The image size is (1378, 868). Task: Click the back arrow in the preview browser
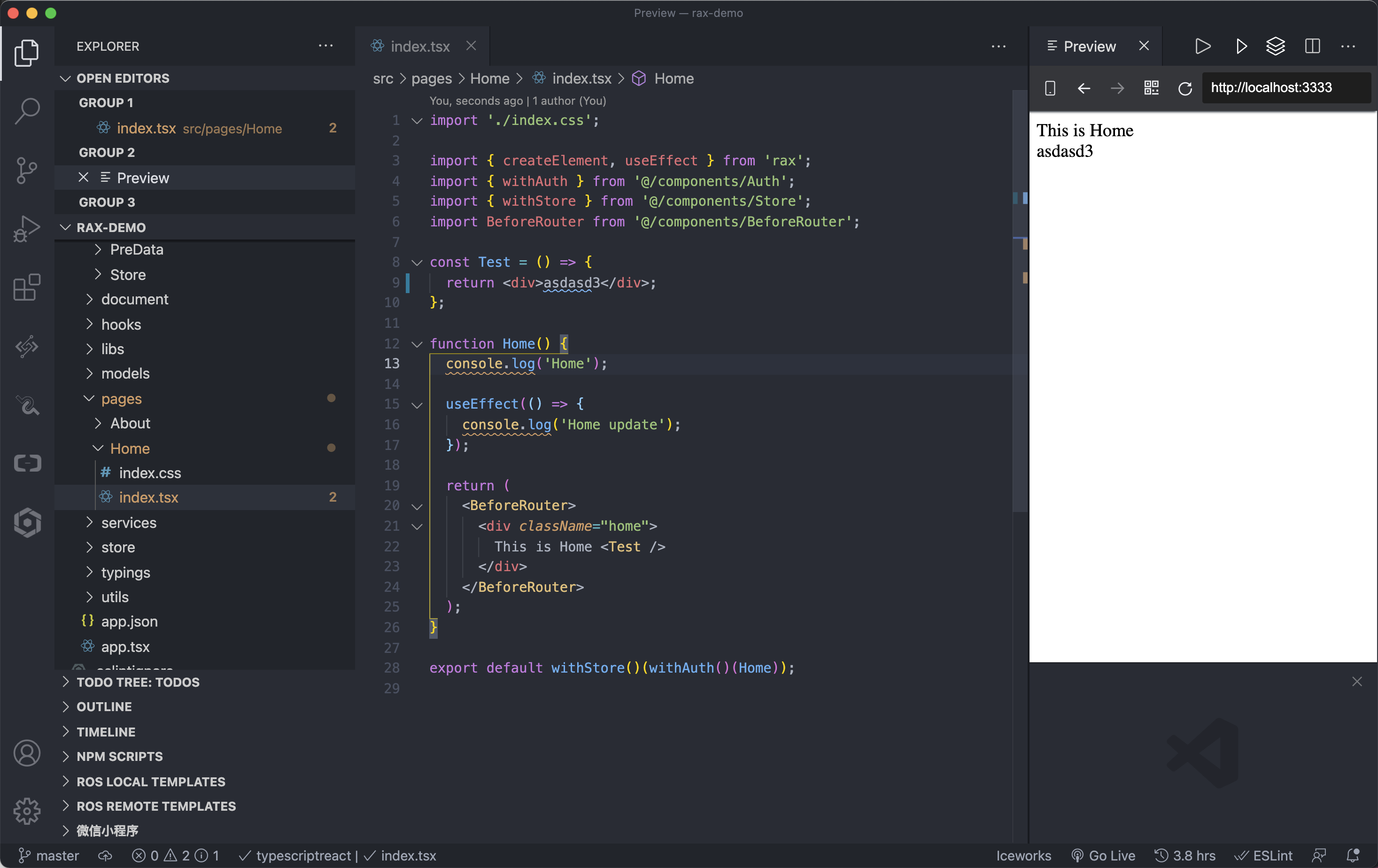click(1084, 88)
